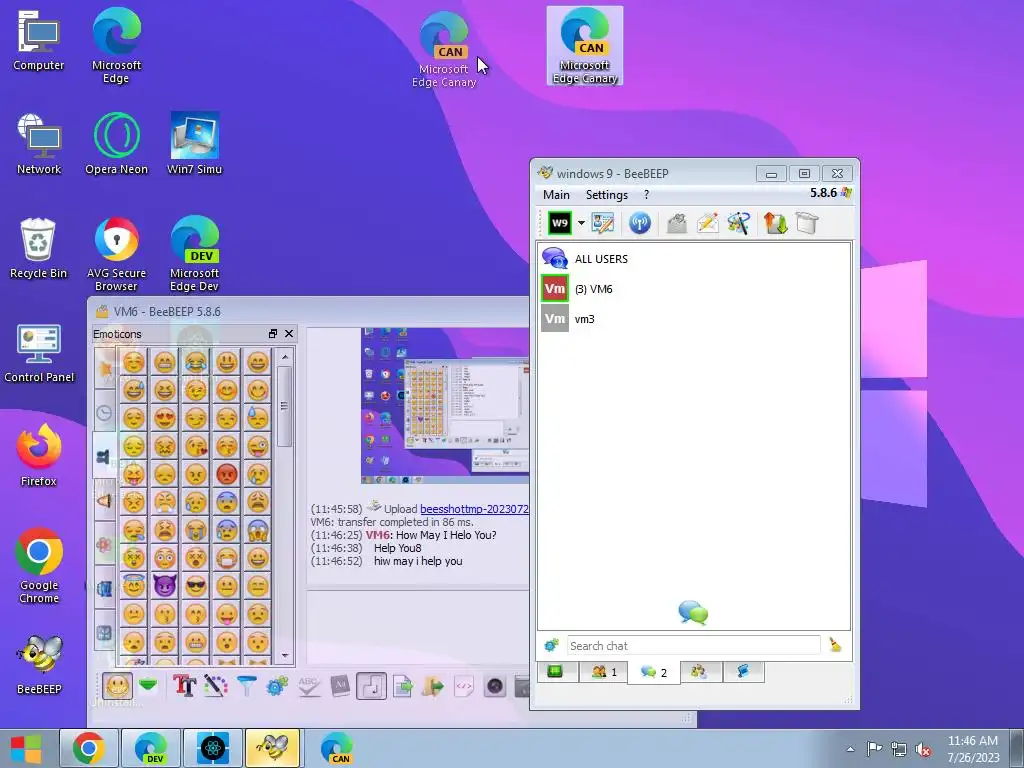
Task: Insert the purple devil emoticon
Action: [165, 586]
